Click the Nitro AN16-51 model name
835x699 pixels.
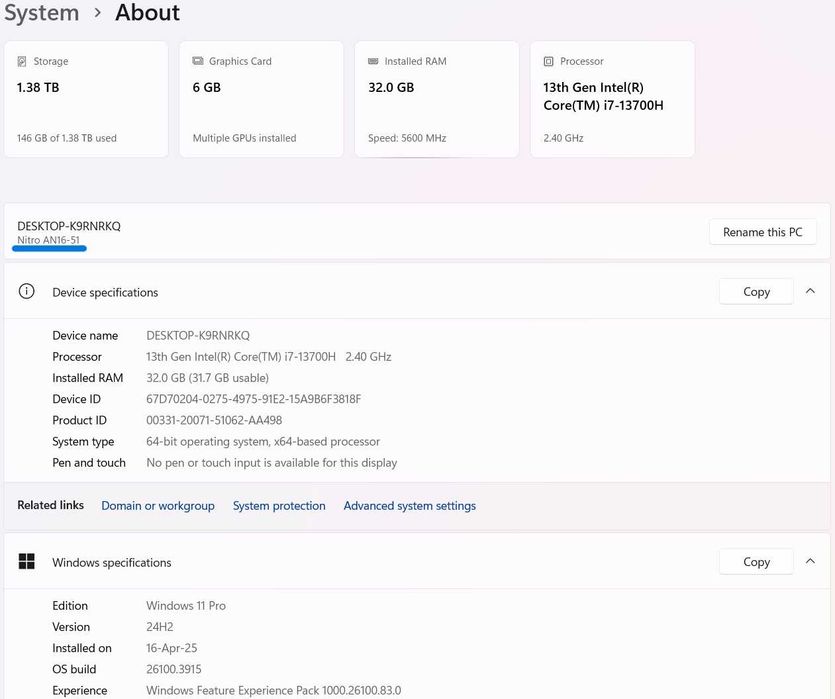[48, 240]
